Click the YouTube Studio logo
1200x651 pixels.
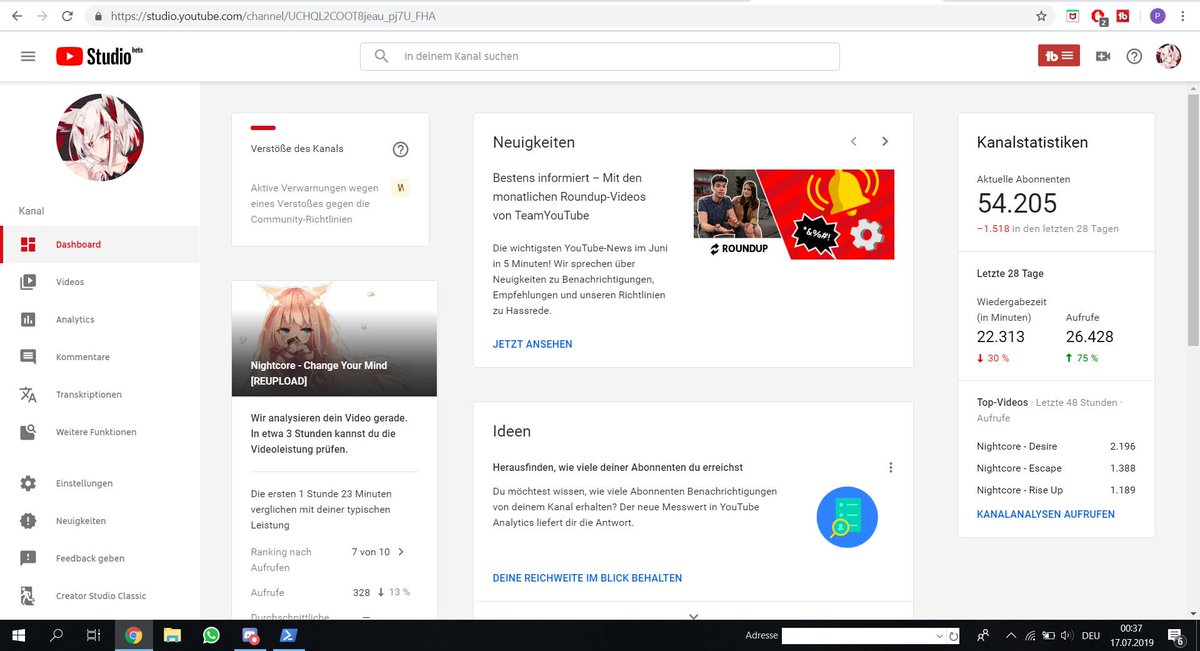click(99, 56)
